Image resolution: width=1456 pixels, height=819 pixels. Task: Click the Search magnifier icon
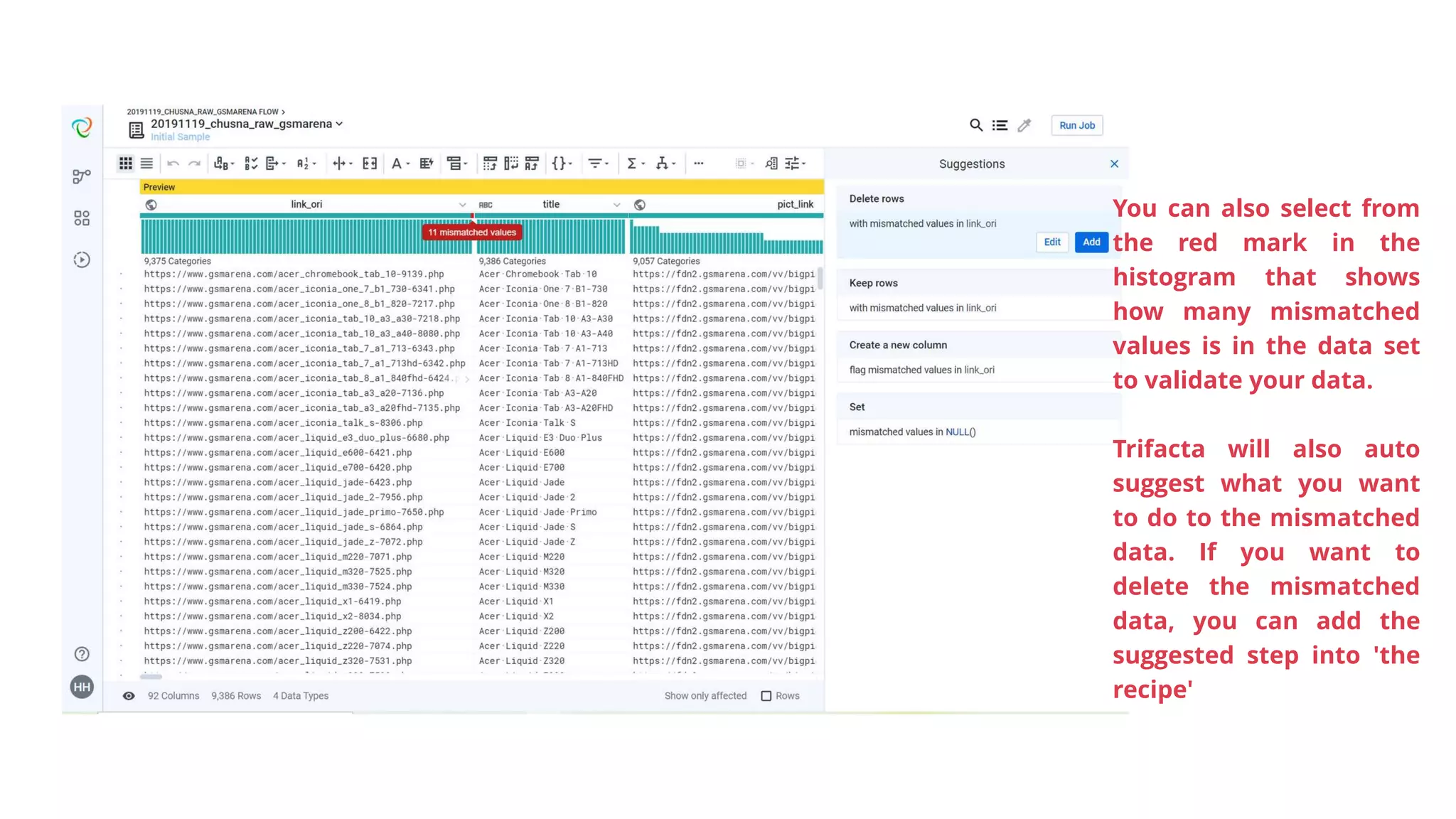976,125
